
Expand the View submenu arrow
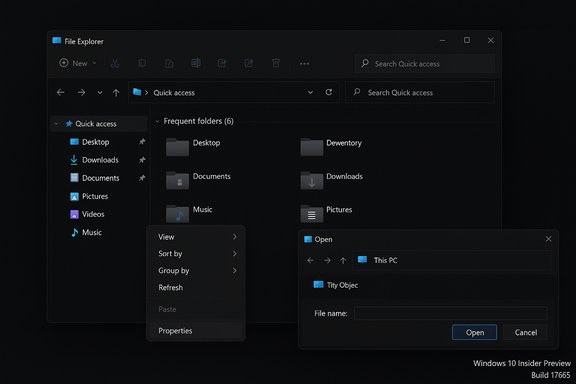pos(234,237)
